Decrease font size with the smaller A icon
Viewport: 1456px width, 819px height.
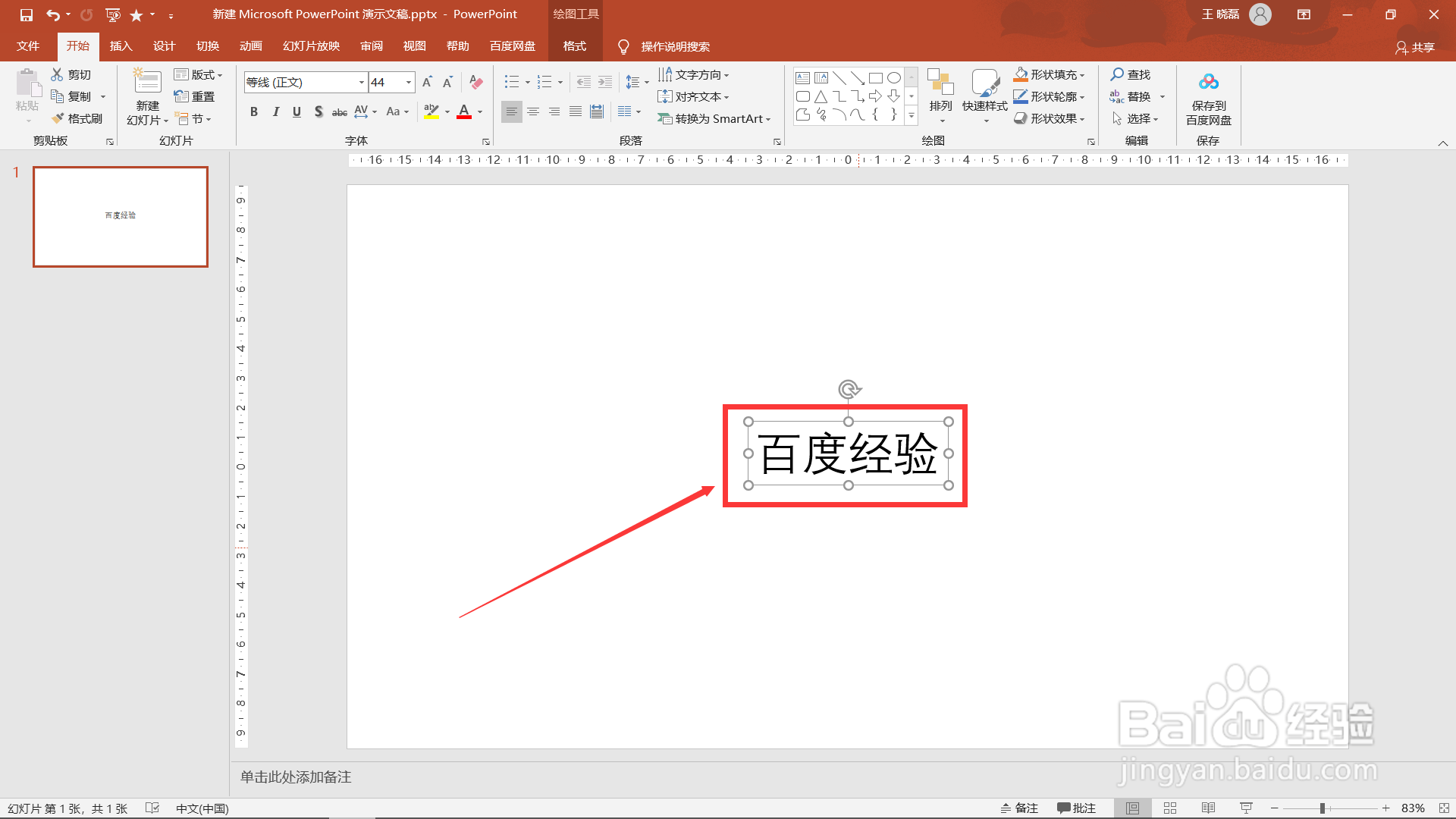pos(447,82)
